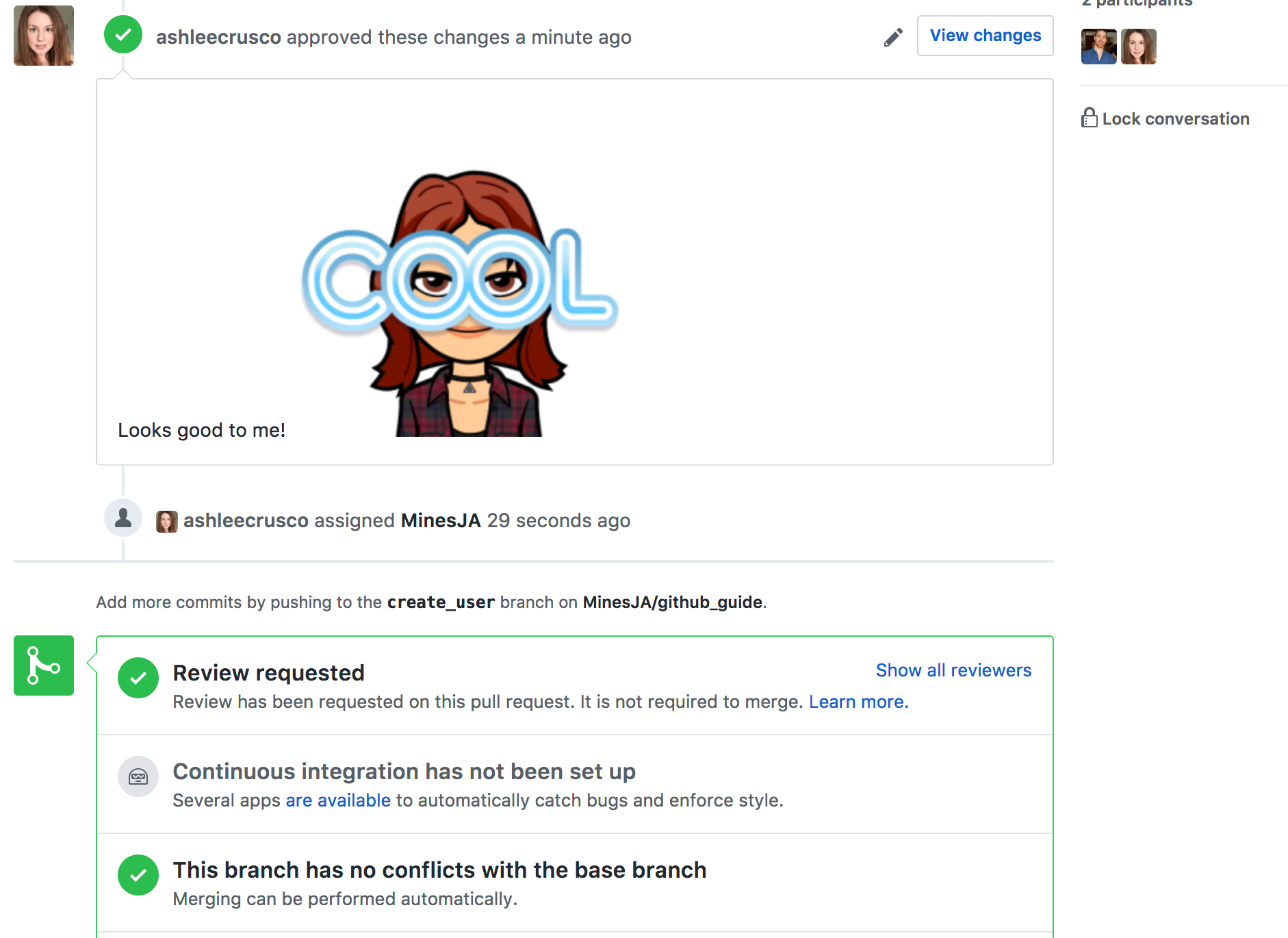Click the View changes button

pyautogui.click(x=985, y=35)
